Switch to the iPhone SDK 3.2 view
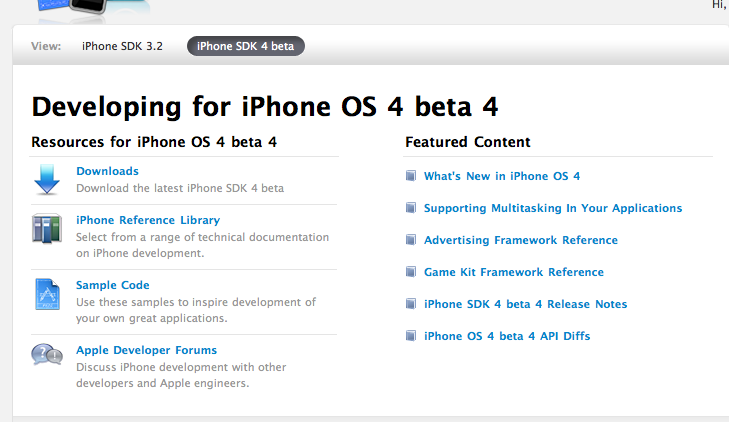Viewport: 729px width, 422px height. (x=122, y=46)
